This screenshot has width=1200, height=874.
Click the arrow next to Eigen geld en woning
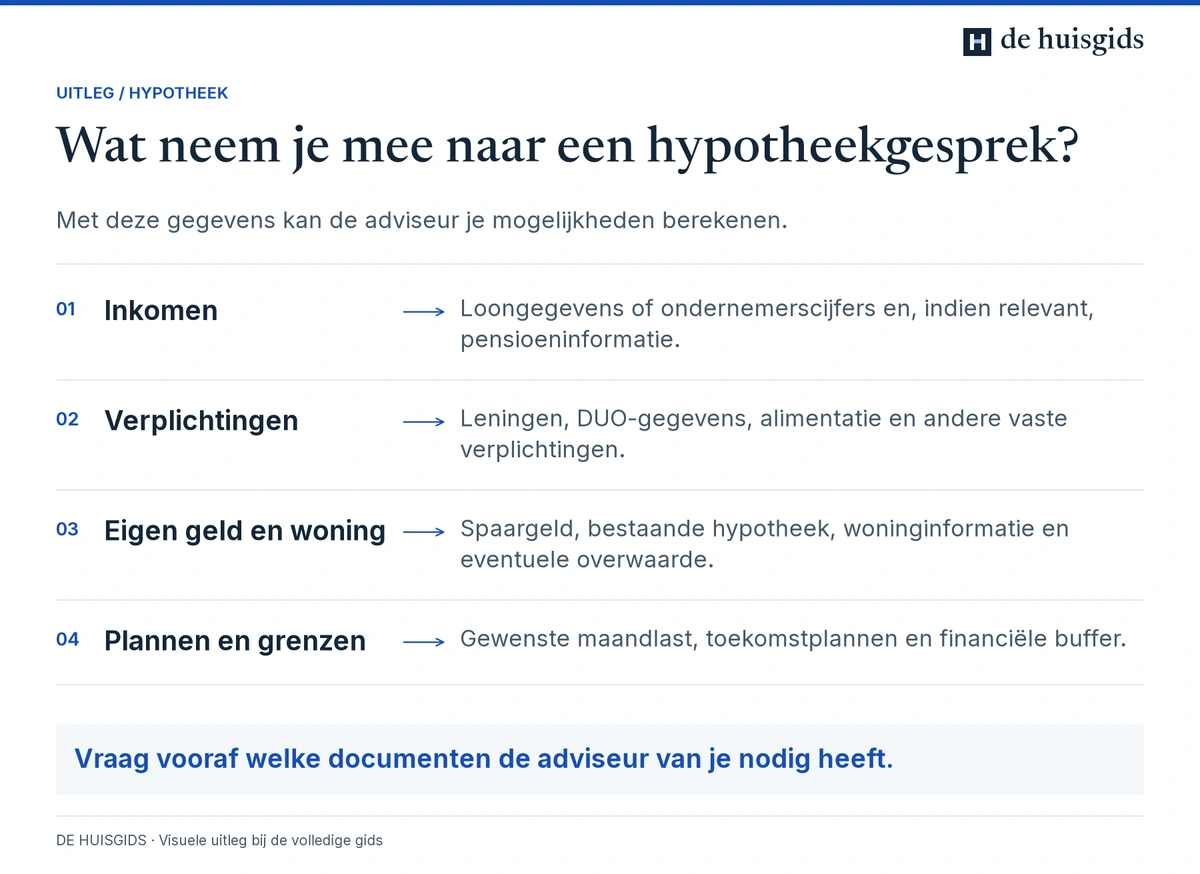tap(424, 532)
